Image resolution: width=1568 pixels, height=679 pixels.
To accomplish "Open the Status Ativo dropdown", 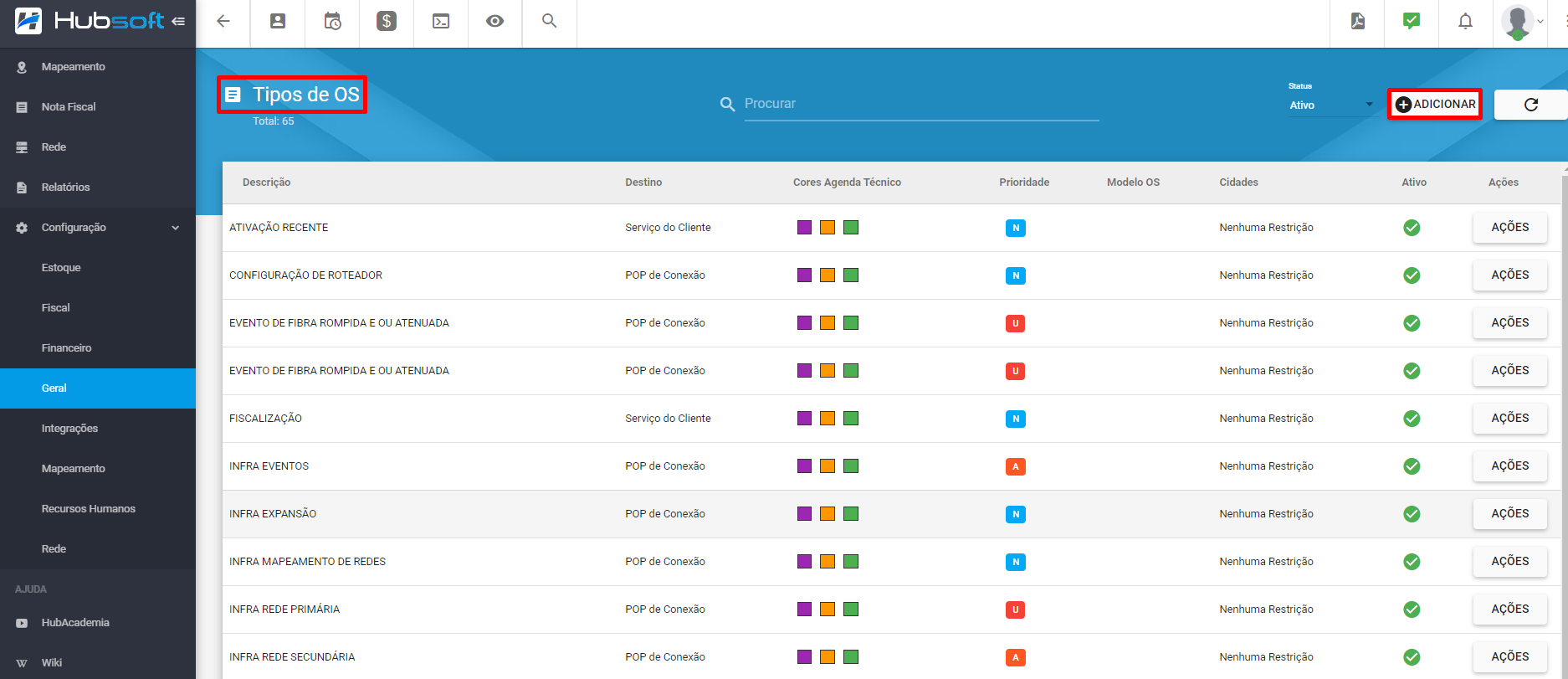I will pyautogui.click(x=1330, y=105).
